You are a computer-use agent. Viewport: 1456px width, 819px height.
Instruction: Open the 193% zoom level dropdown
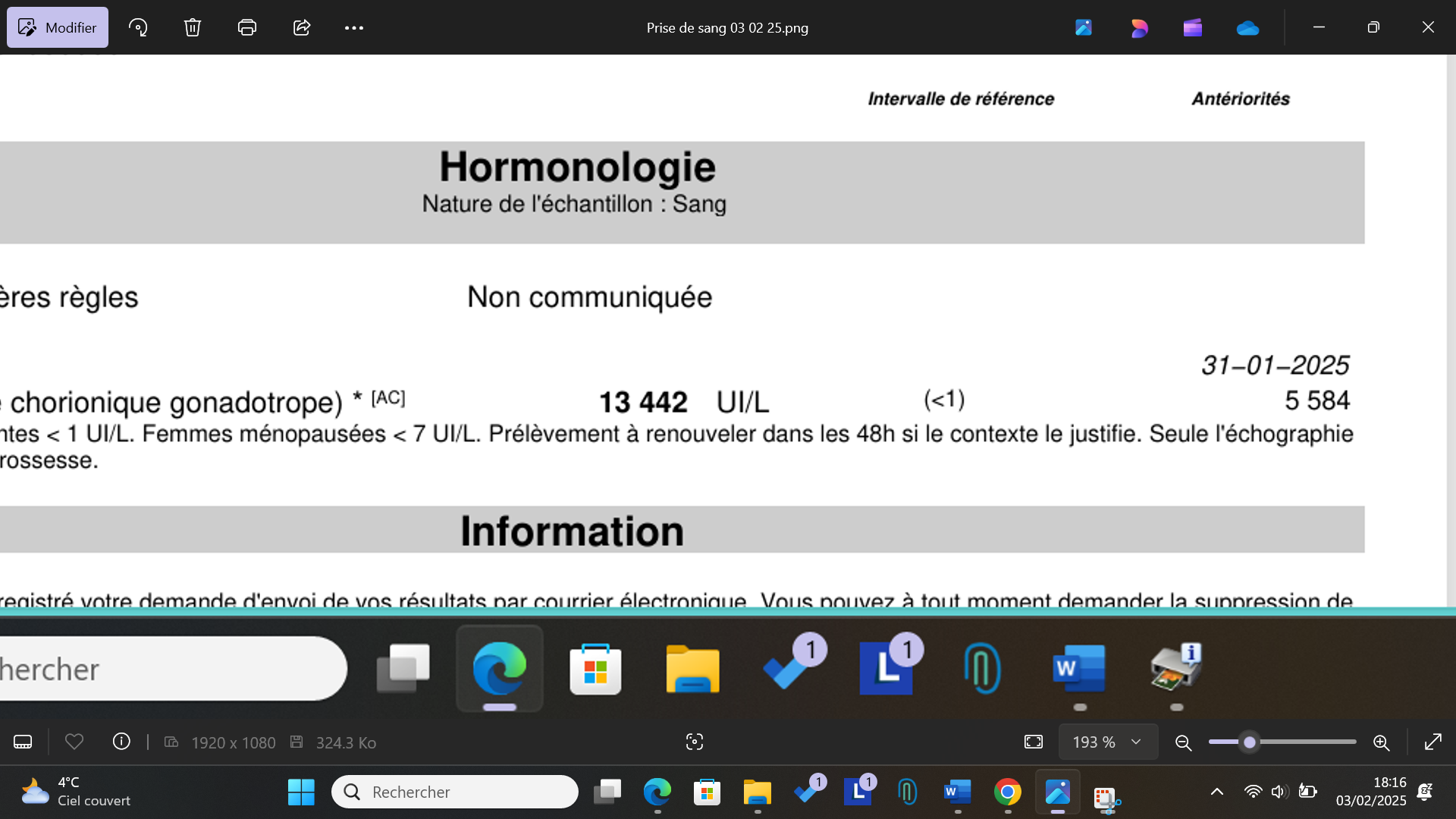tap(1107, 742)
